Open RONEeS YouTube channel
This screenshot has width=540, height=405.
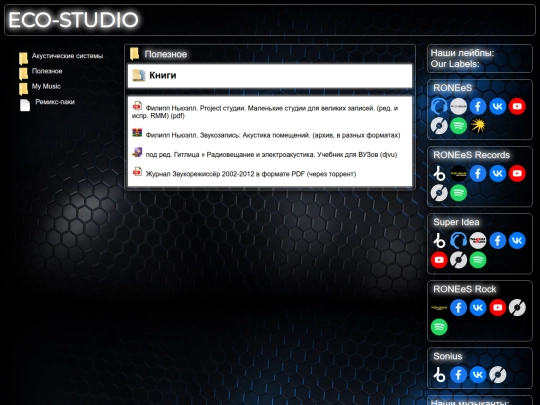tap(517, 106)
